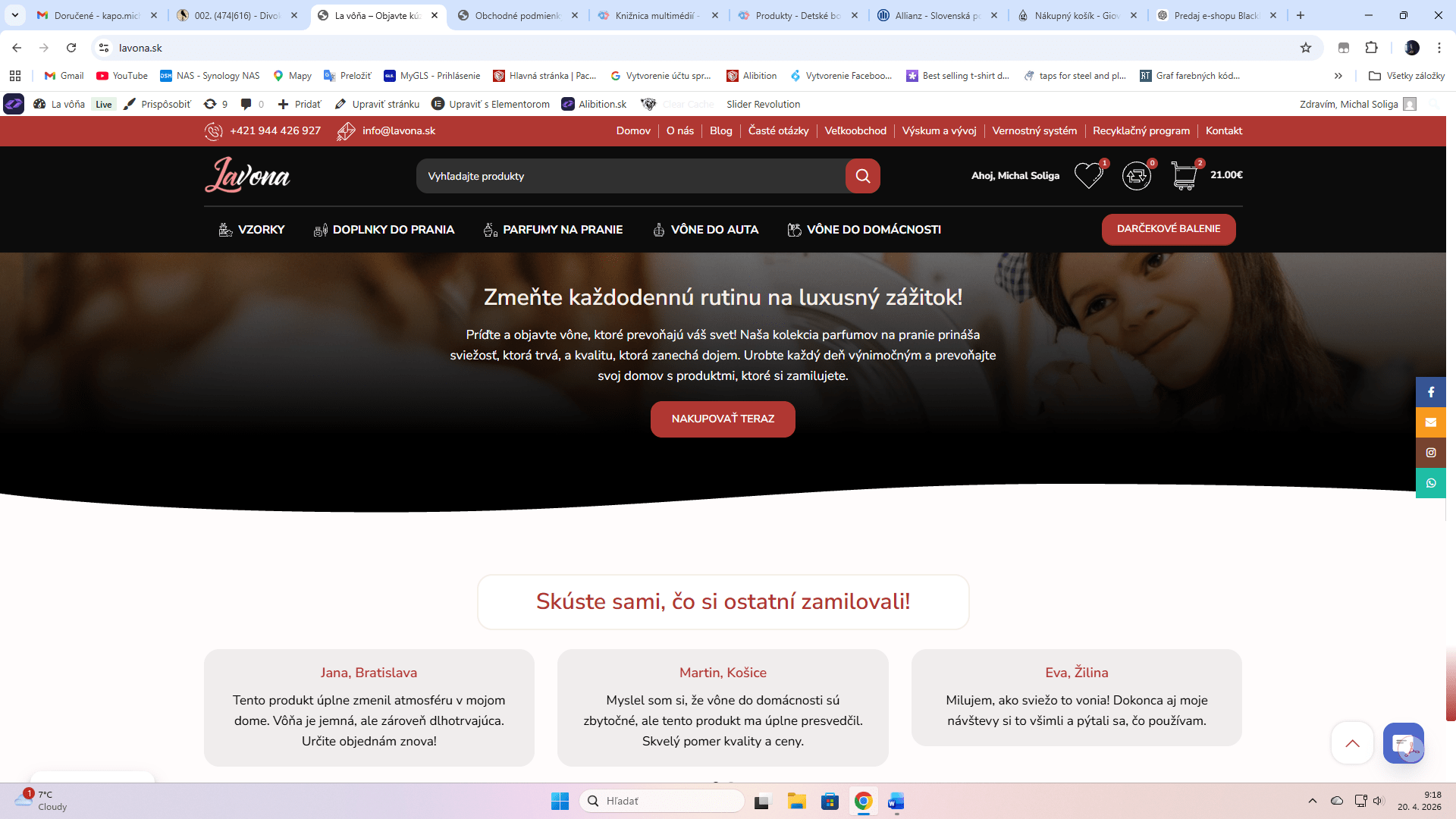
Task: Click the product compare icon
Action: coord(1136,176)
